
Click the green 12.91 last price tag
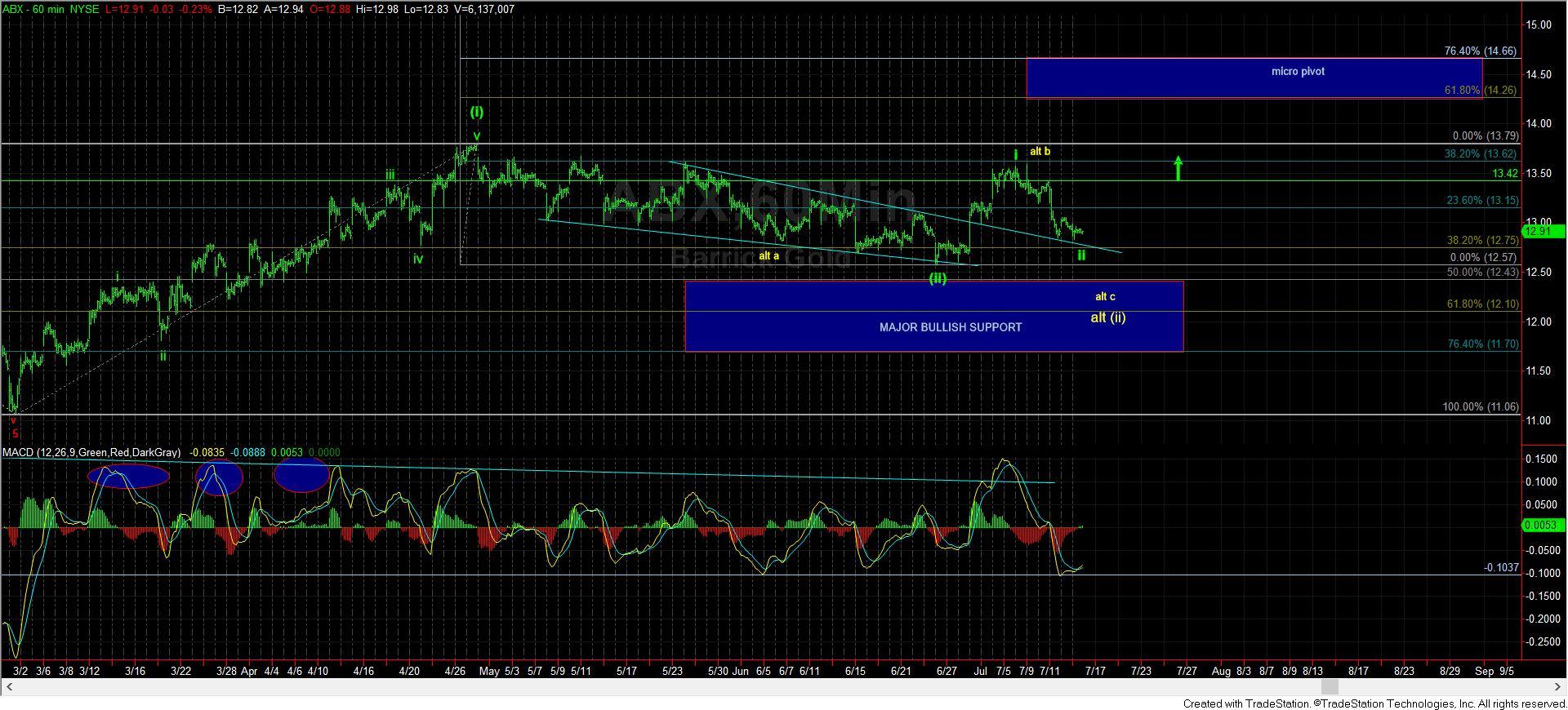point(1542,232)
